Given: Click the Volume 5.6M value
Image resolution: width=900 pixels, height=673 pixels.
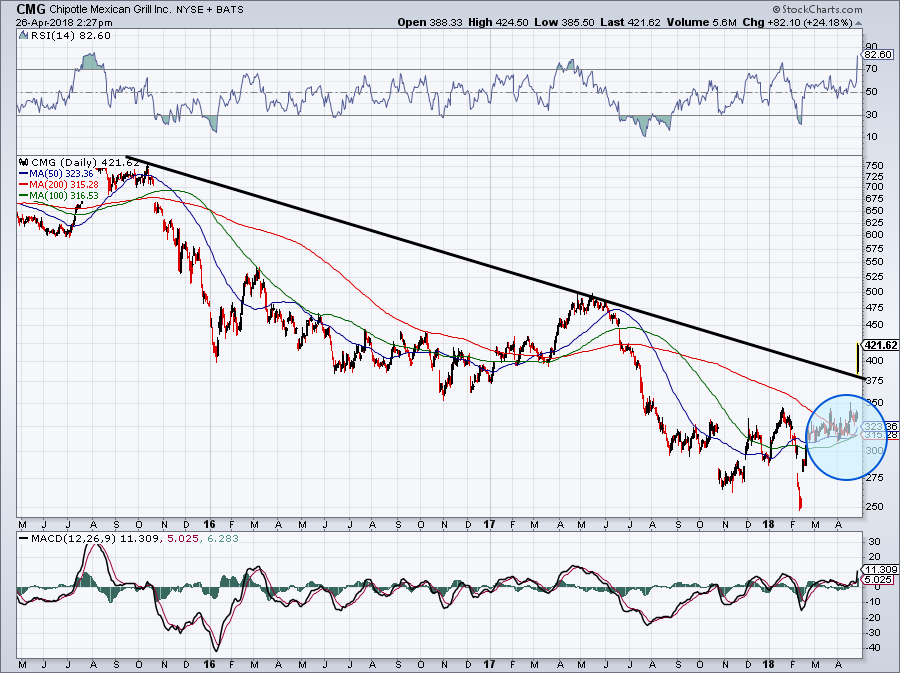Looking at the screenshot, I should pos(702,22).
